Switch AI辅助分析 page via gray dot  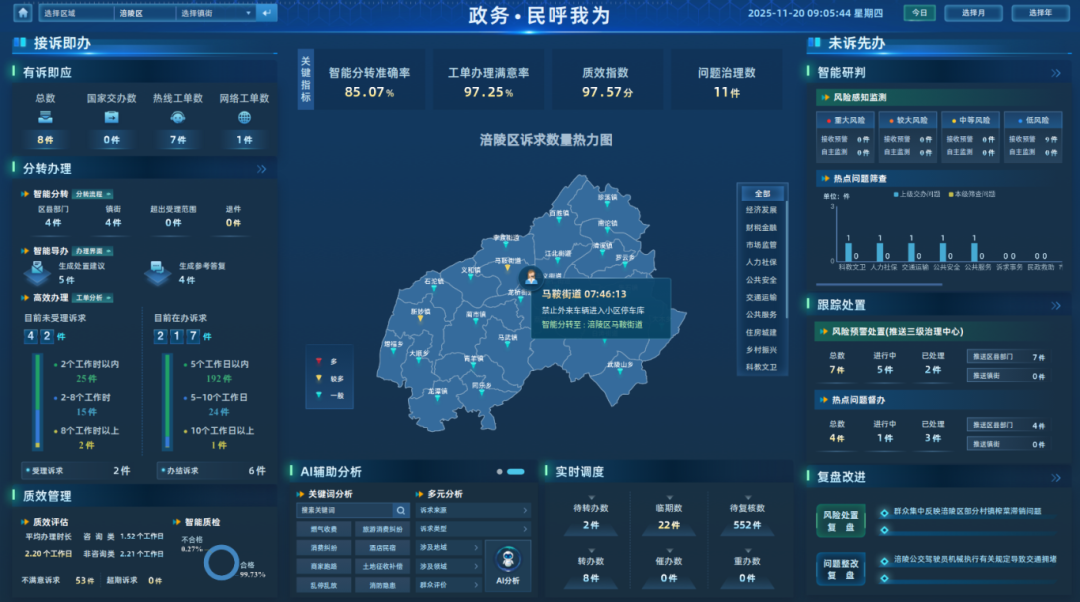point(499,471)
